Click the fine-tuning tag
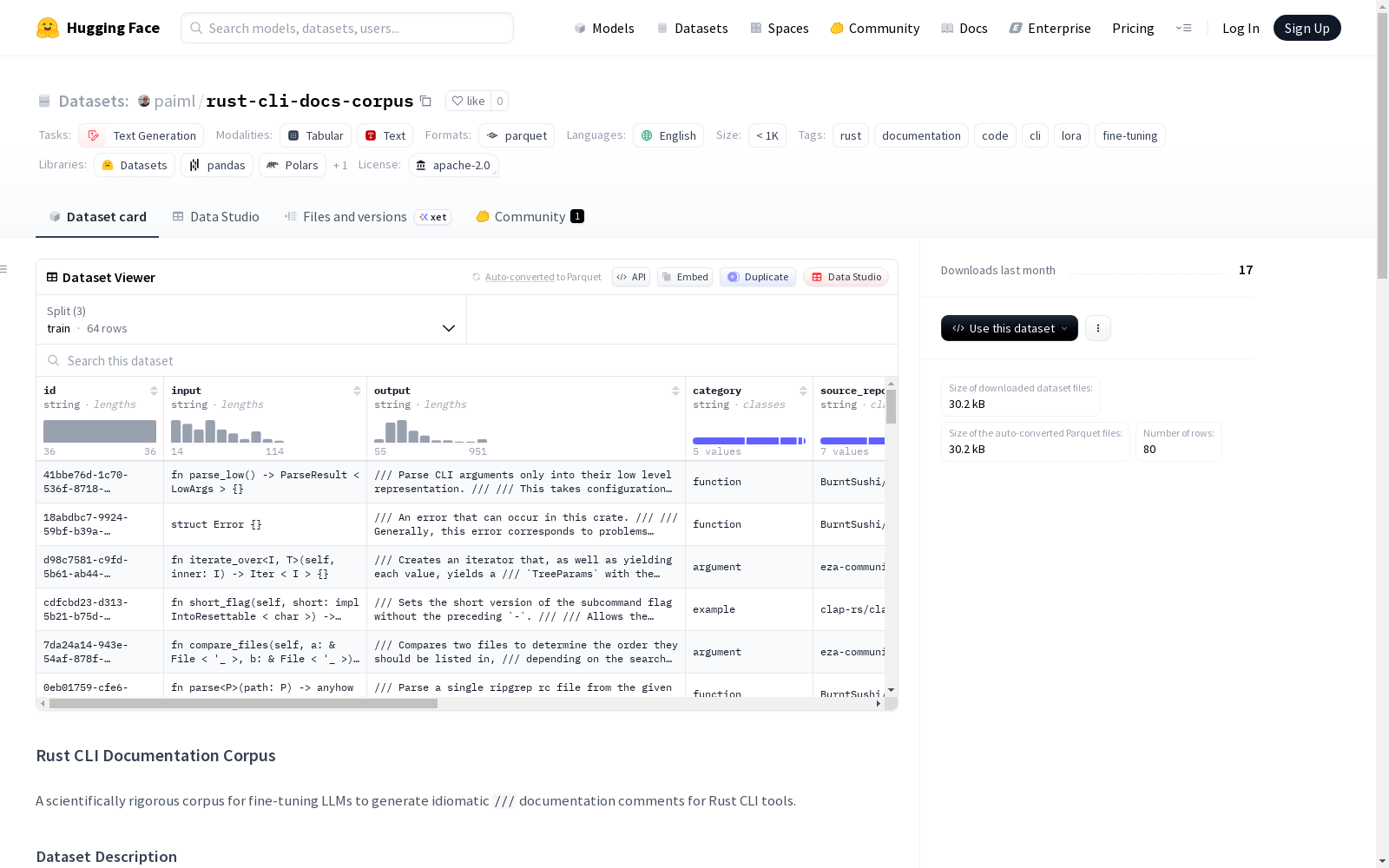 tap(1130, 135)
